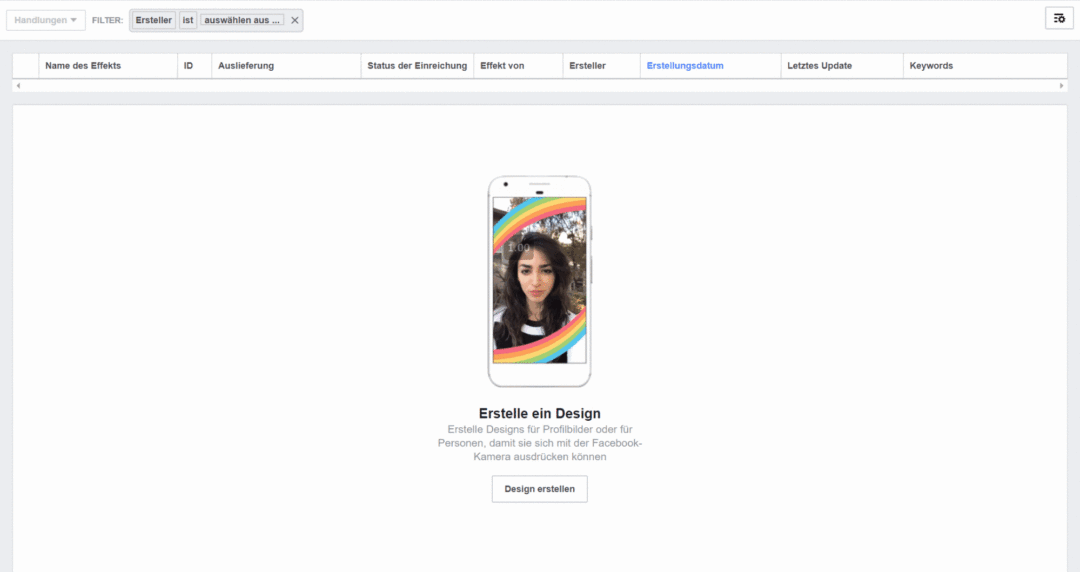
Task: Click the Design erstellen button
Action: (x=539, y=489)
